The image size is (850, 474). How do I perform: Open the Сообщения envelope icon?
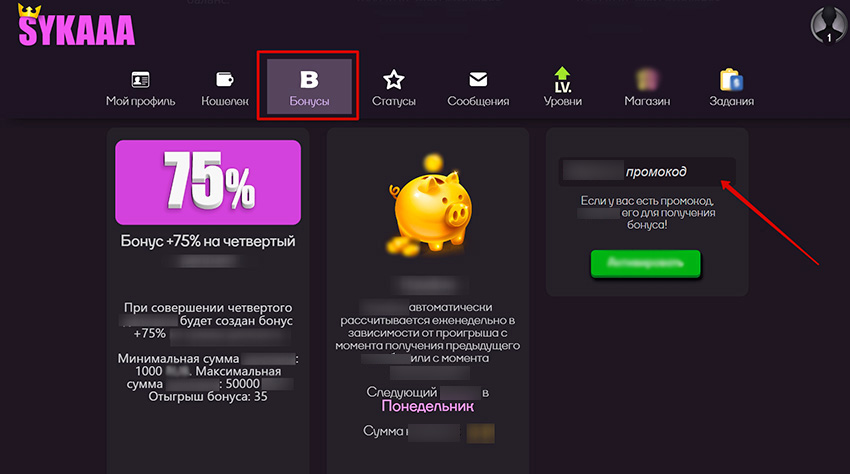click(x=478, y=79)
